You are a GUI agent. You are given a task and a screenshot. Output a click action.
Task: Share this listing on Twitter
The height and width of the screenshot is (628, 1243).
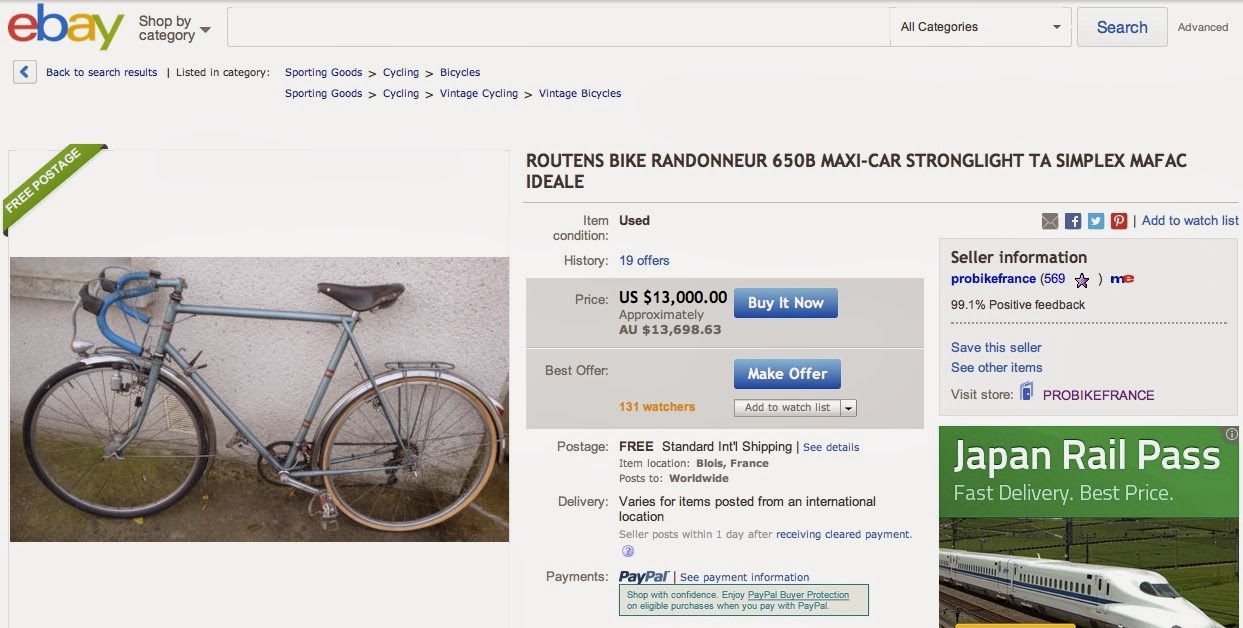click(1096, 221)
